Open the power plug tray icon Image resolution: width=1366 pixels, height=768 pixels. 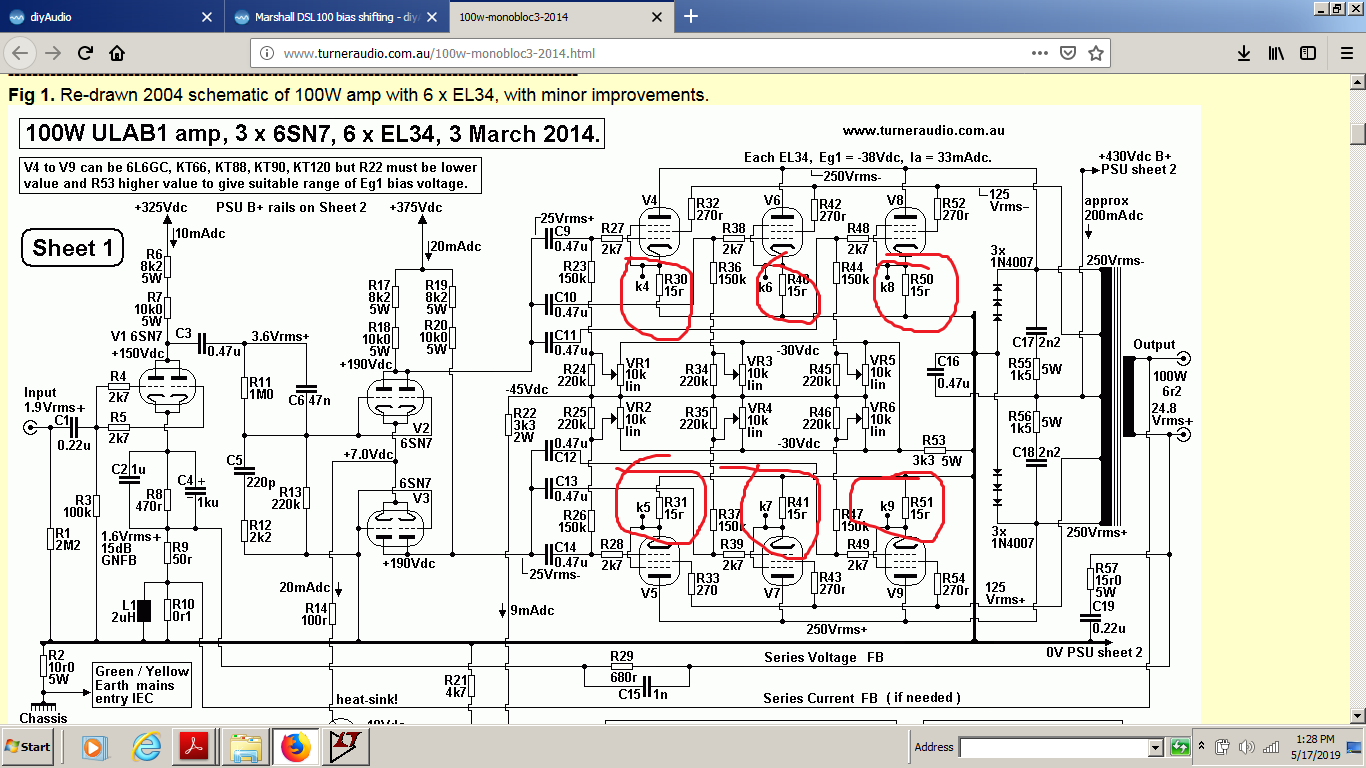[x=1223, y=747]
